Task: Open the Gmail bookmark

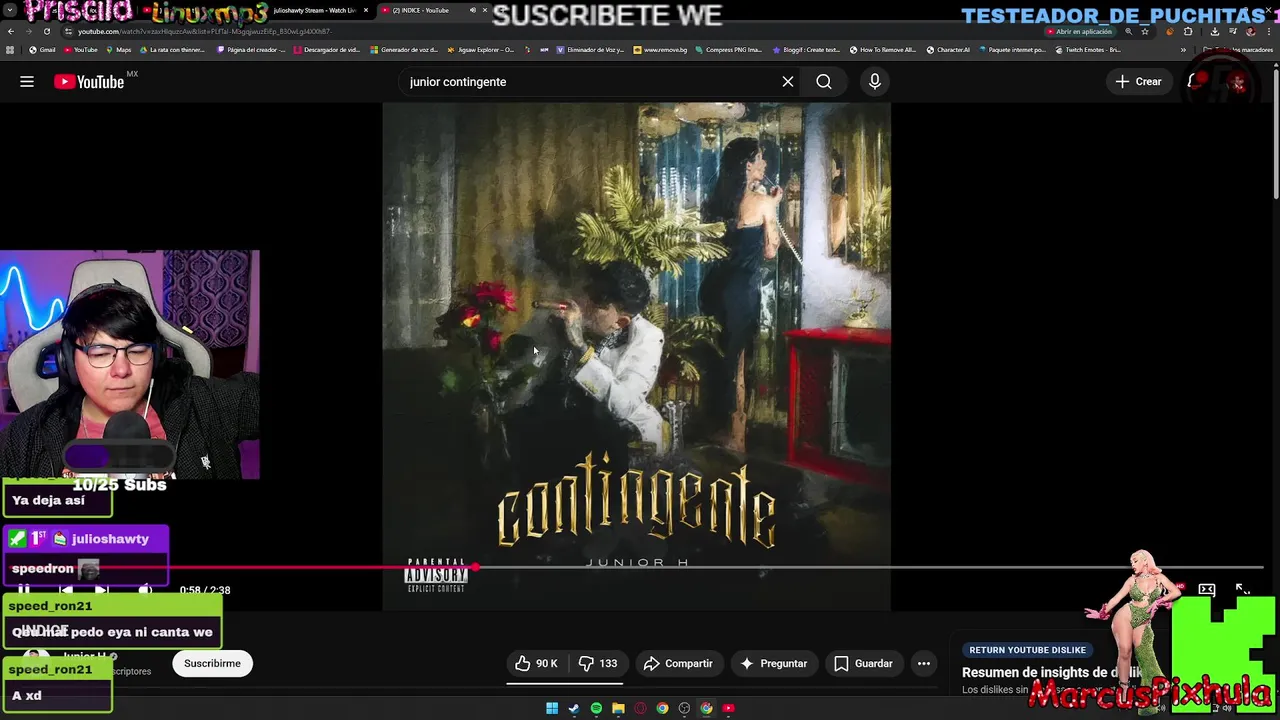Action: (x=42, y=50)
